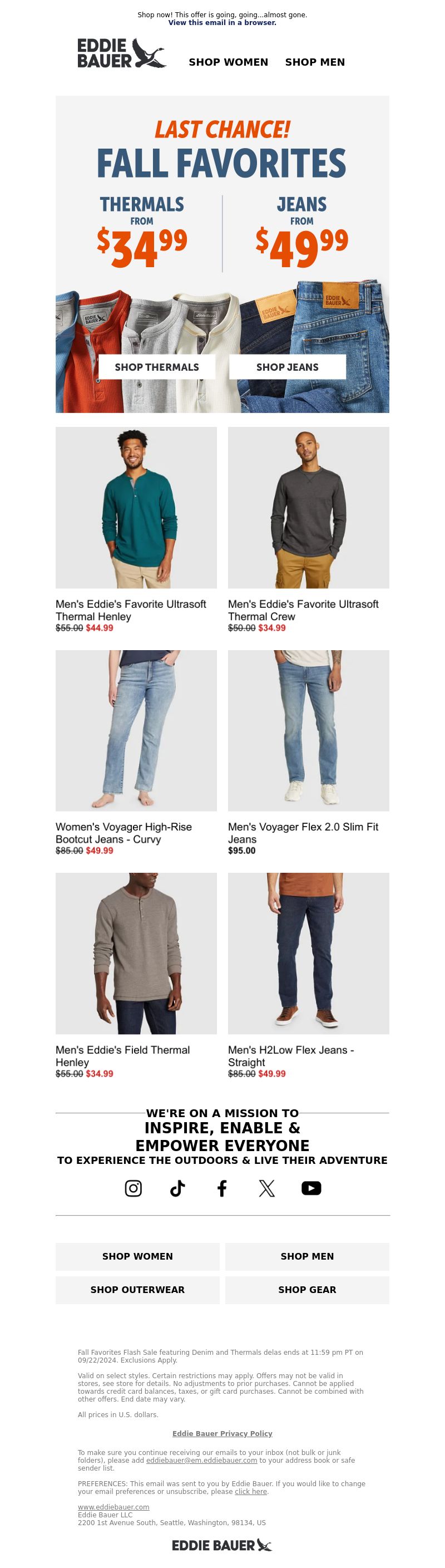Click the SHOP JEANS banner button
The height and width of the screenshot is (1568, 445).
coord(288,367)
